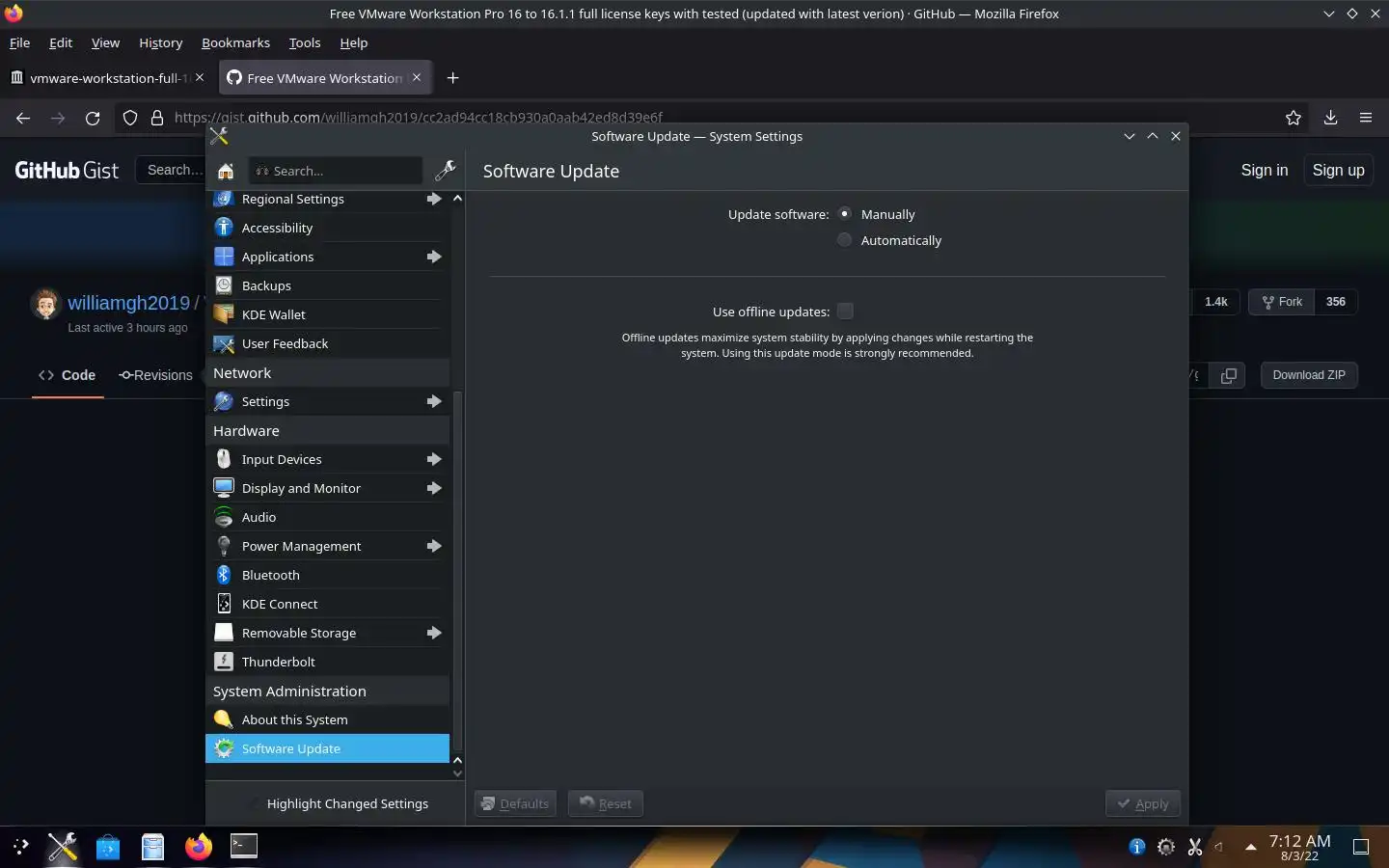Click Sign in on GitHub Gist
This screenshot has width=1389, height=868.
[1264, 170]
